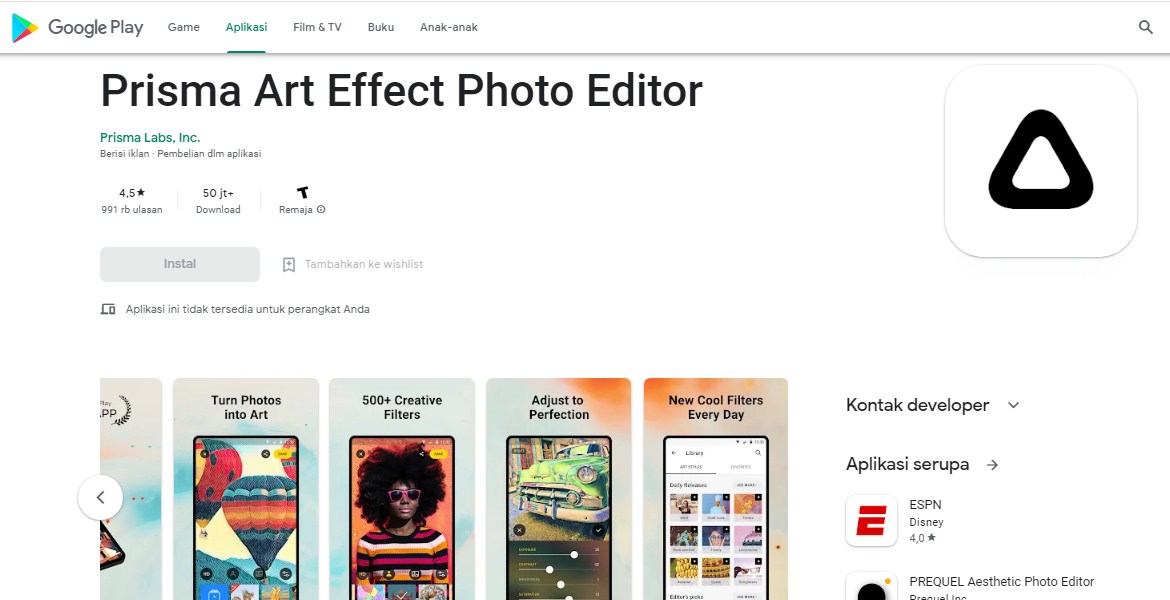This screenshot has width=1170, height=600.
Task: Switch to the Game tab
Action: coord(184,27)
